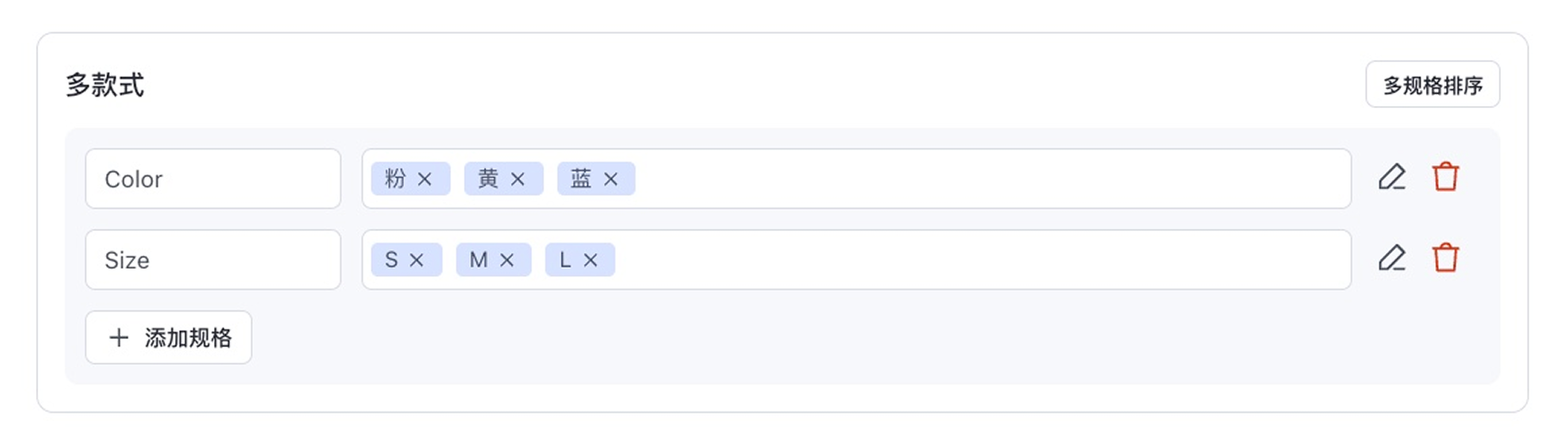This screenshot has width=1568, height=445.
Task: Delete the Color specification row
Action: (x=1445, y=177)
